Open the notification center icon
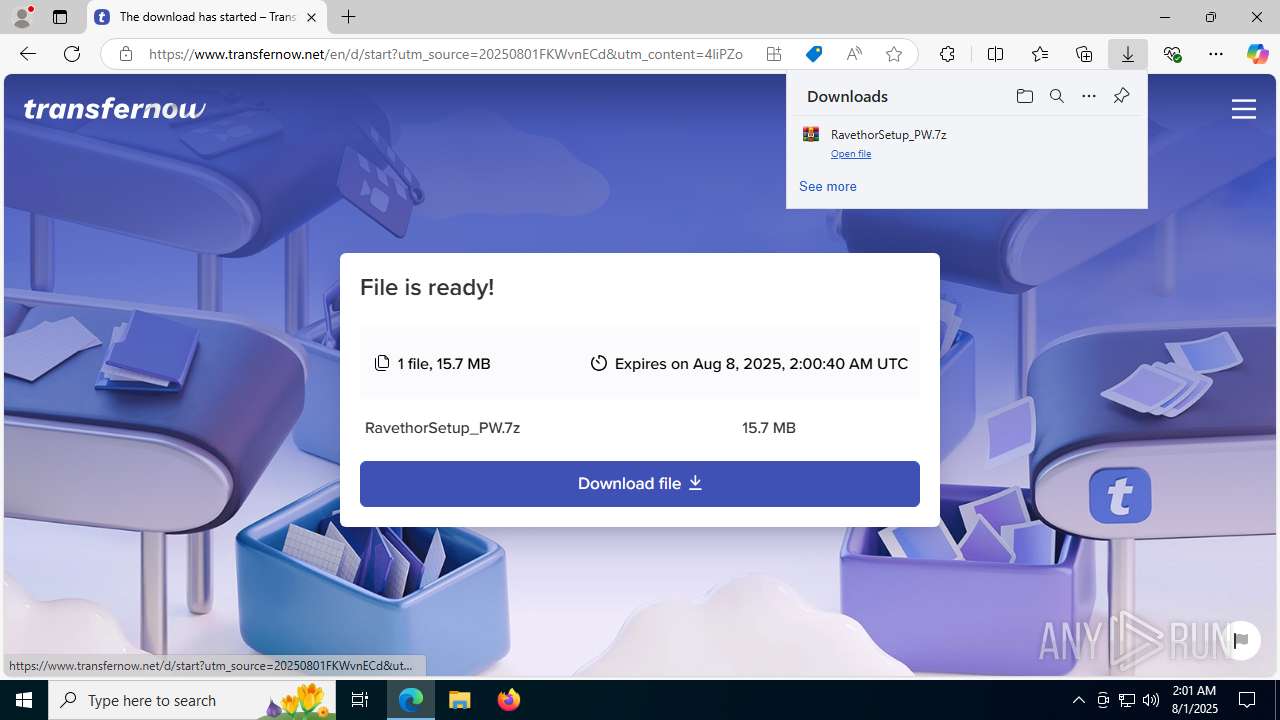Screen dimensions: 1280x720 click(1247, 700)
